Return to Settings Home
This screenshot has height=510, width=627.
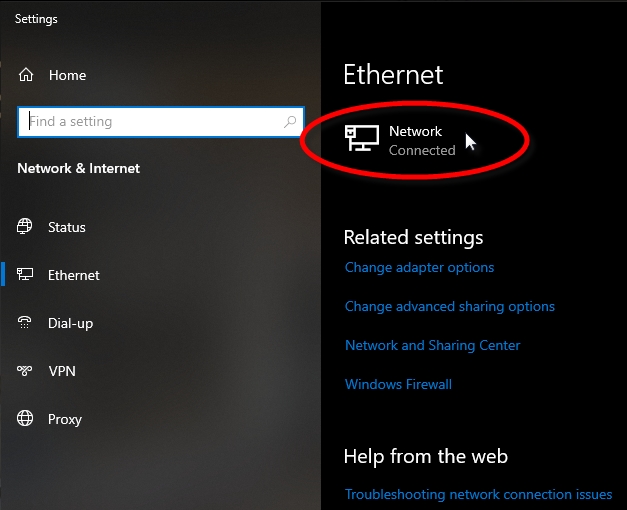[x=67, y=75]
